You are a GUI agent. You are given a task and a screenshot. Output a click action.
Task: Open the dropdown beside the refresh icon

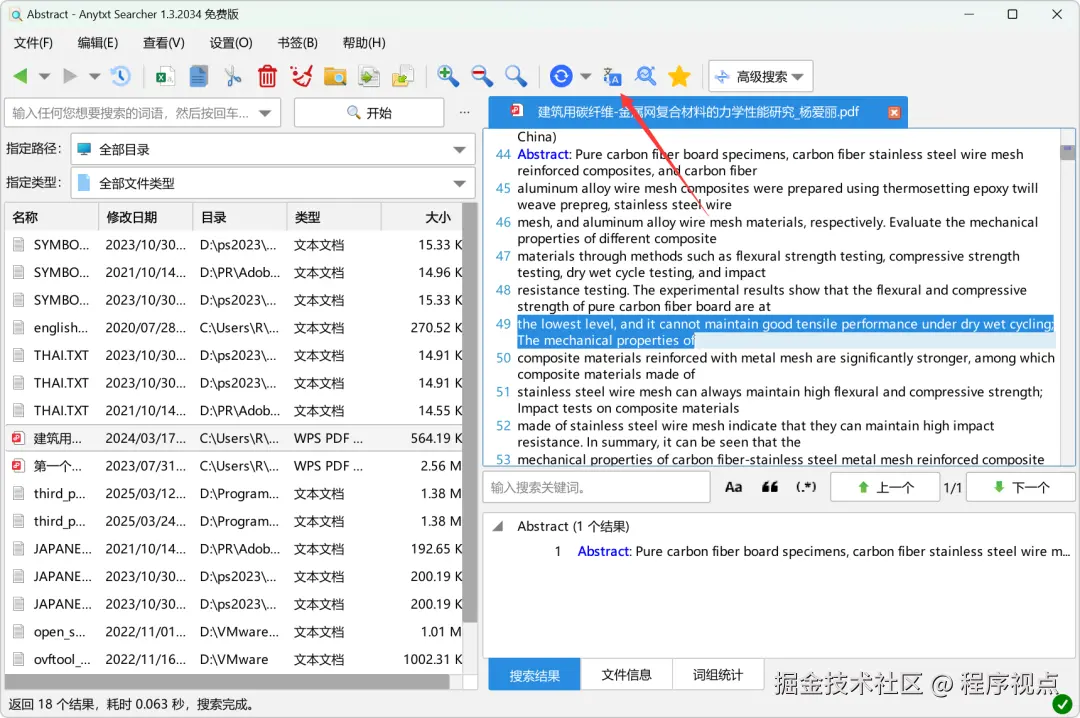click(x=586, y=76)
